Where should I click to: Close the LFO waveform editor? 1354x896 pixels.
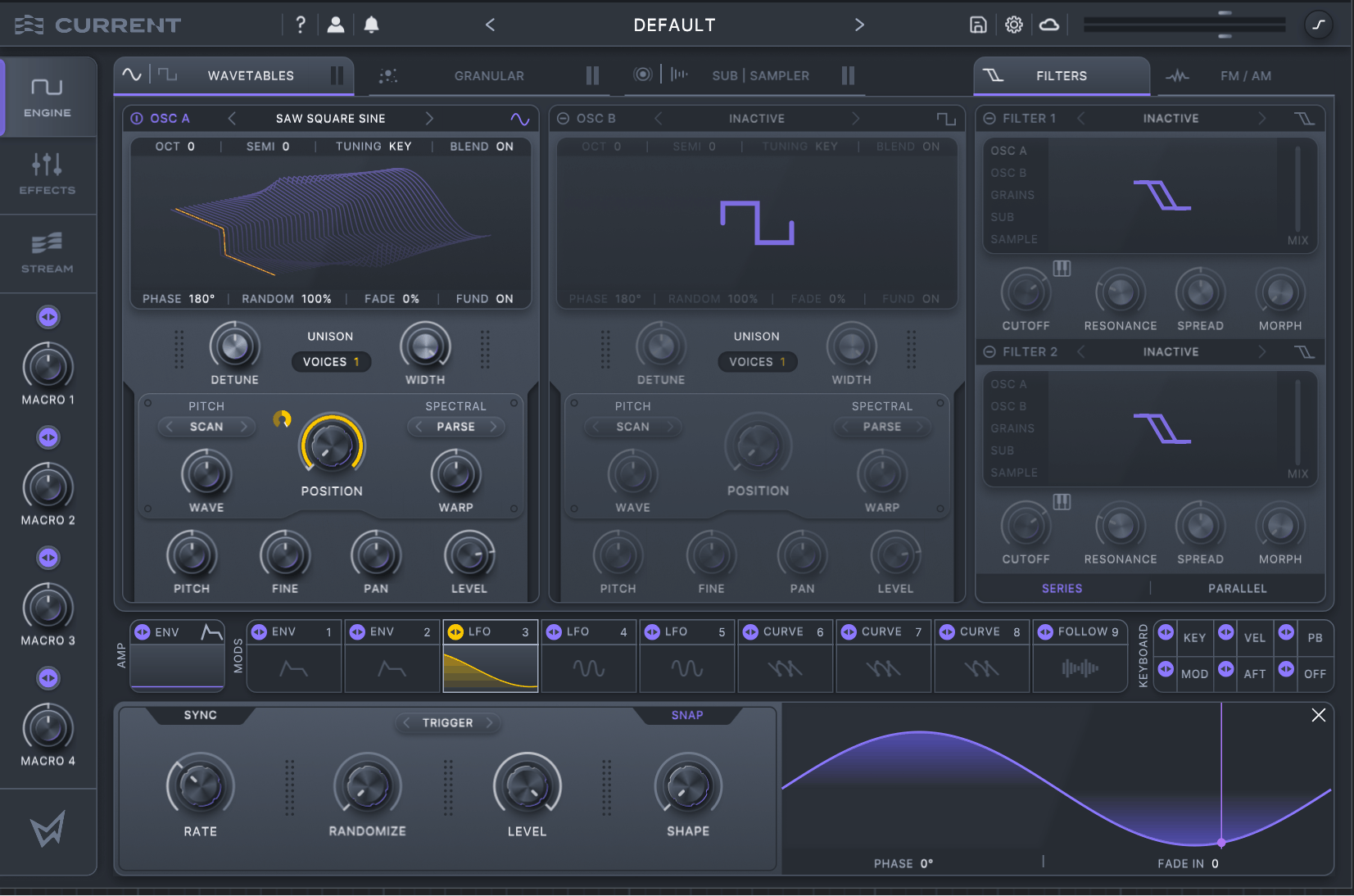click(x=1318, y=715)
